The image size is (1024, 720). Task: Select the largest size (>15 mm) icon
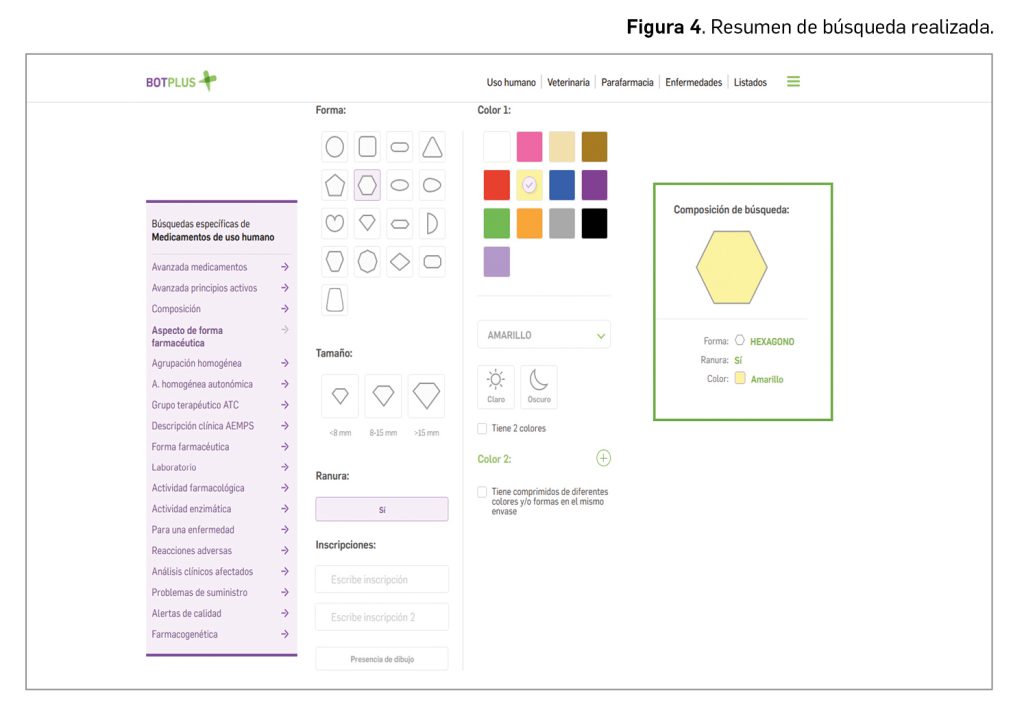[x=426, y=396]
